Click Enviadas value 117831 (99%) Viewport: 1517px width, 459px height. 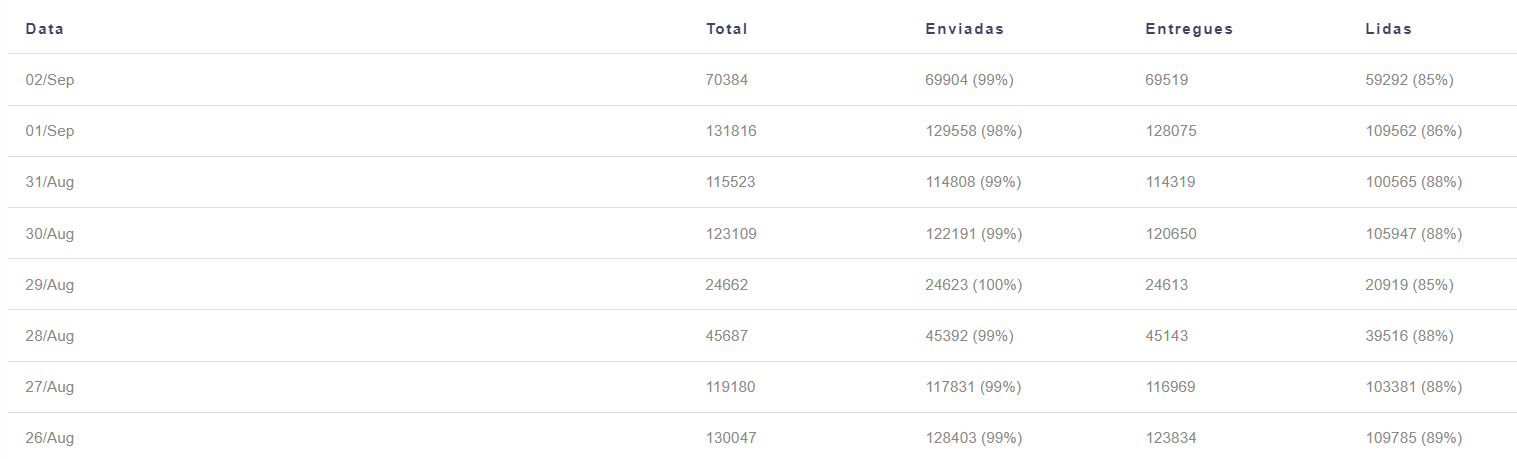[x=974, y=387]
